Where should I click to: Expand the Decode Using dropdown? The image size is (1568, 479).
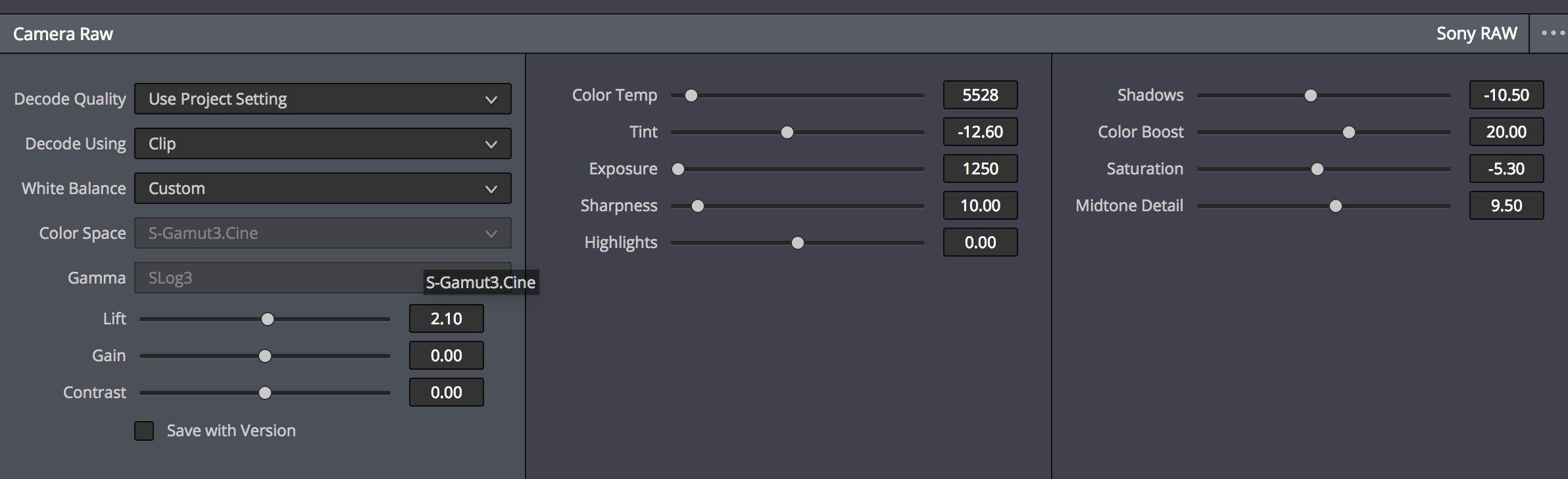(322, 143)
